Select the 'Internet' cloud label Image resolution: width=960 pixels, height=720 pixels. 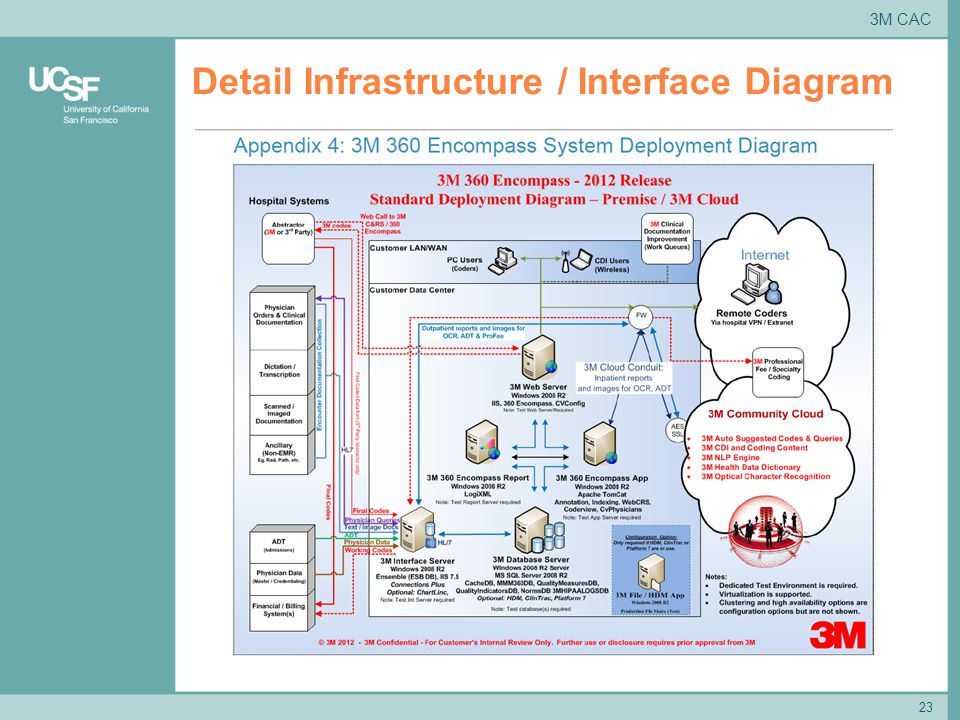[x=765, y=255]
